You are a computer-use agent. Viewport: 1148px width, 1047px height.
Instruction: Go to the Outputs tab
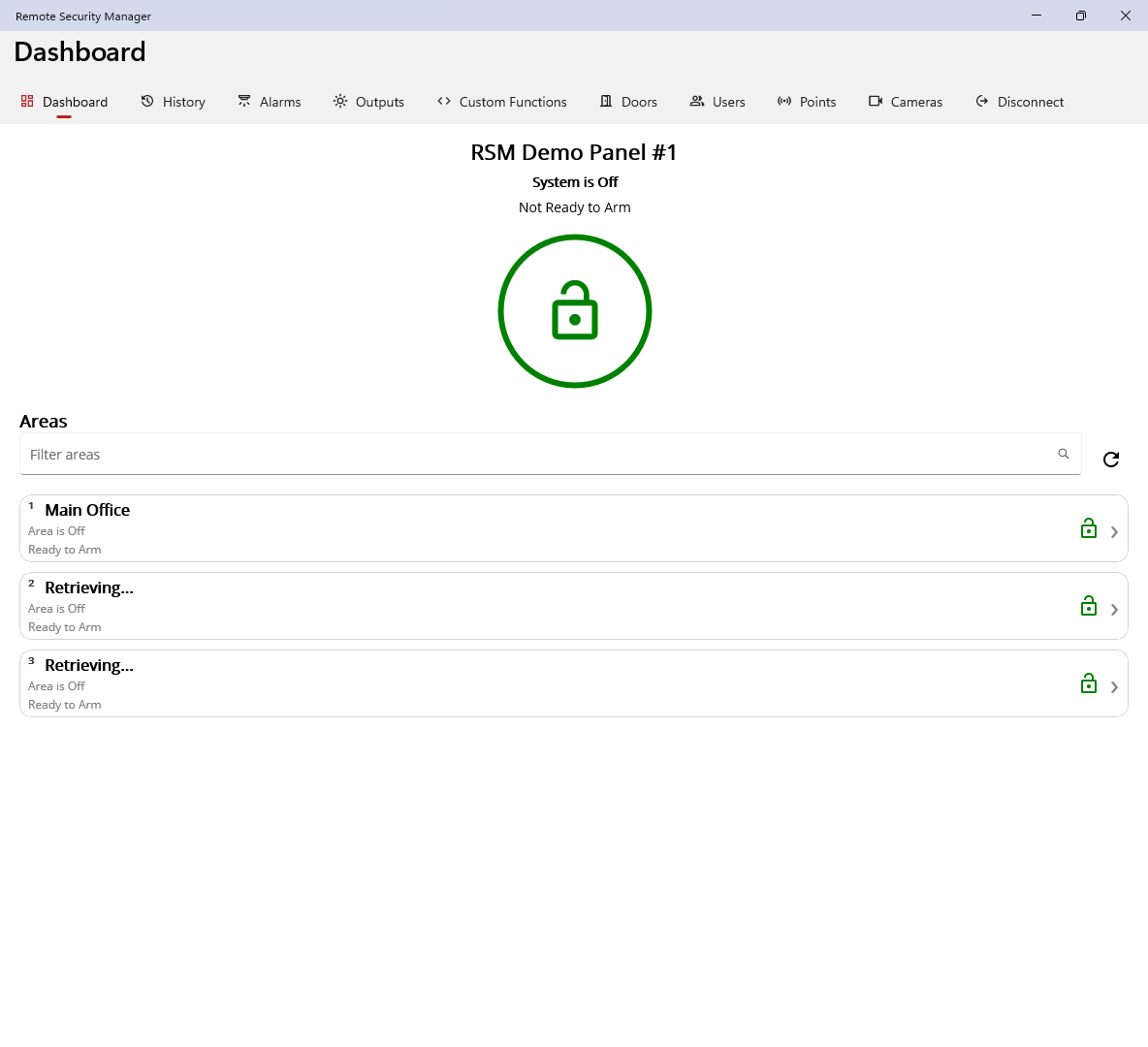[368, 102]
